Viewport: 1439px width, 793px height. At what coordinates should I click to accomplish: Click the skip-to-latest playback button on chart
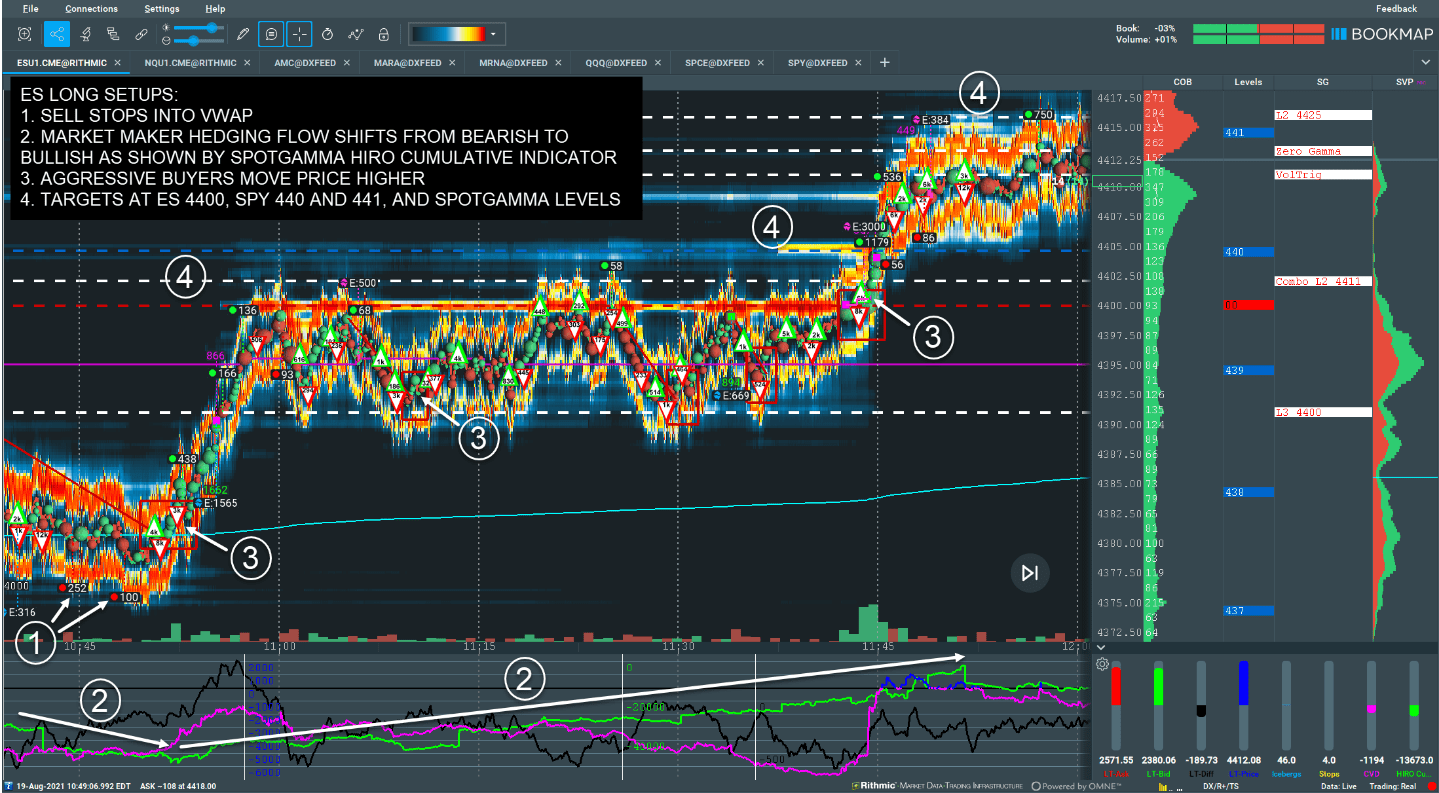(1030, 573)
